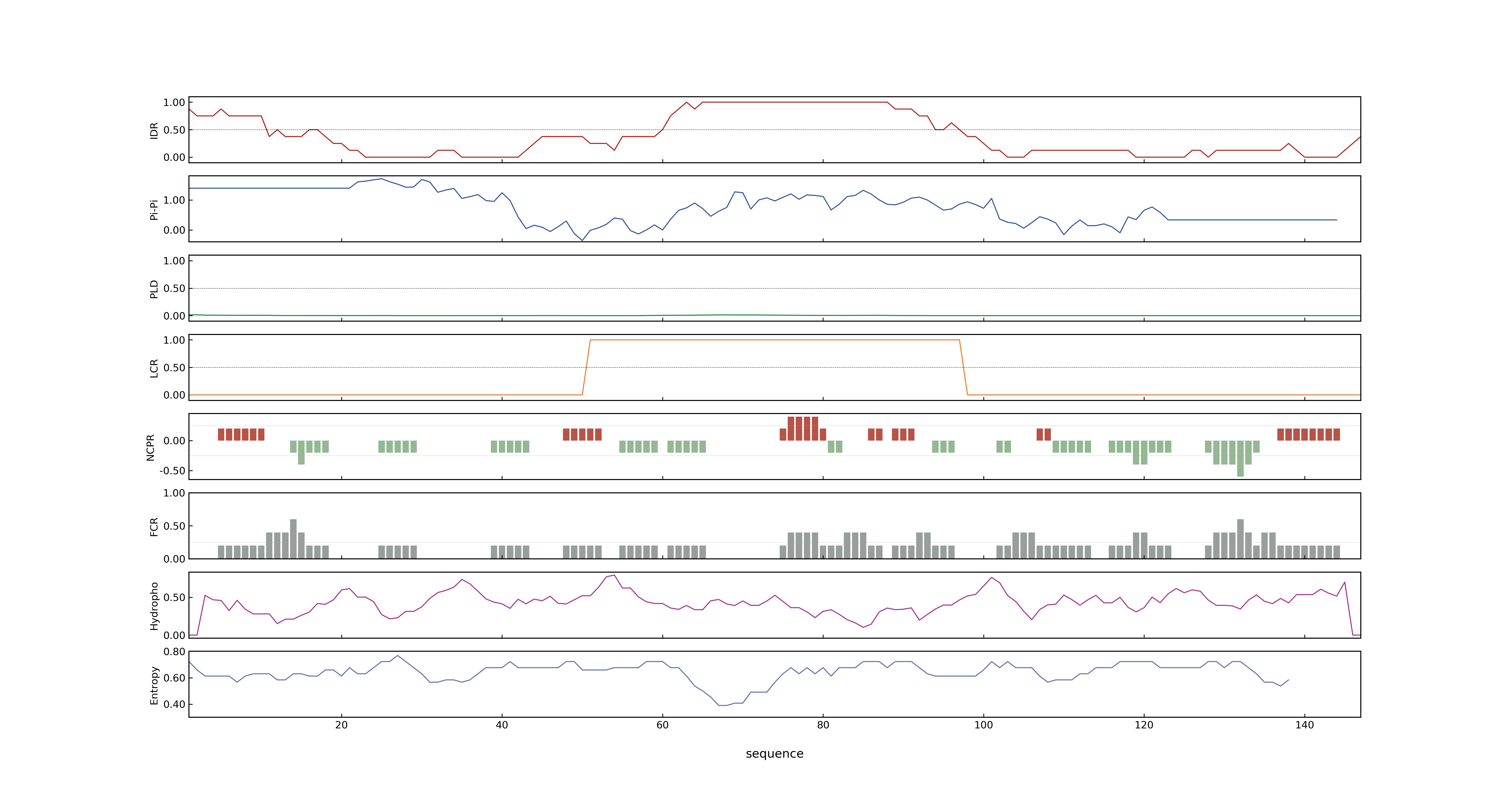Click the FCR y-axis label
This screenshot has width=1512, height=806.
[154, 526]
